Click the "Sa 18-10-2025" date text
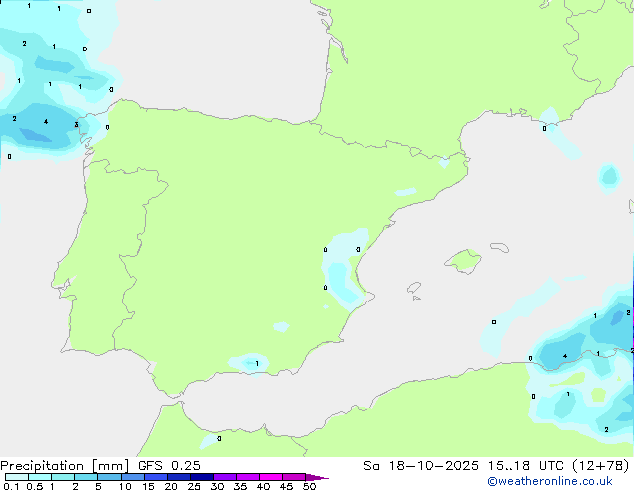 click(x=421, y=466)
